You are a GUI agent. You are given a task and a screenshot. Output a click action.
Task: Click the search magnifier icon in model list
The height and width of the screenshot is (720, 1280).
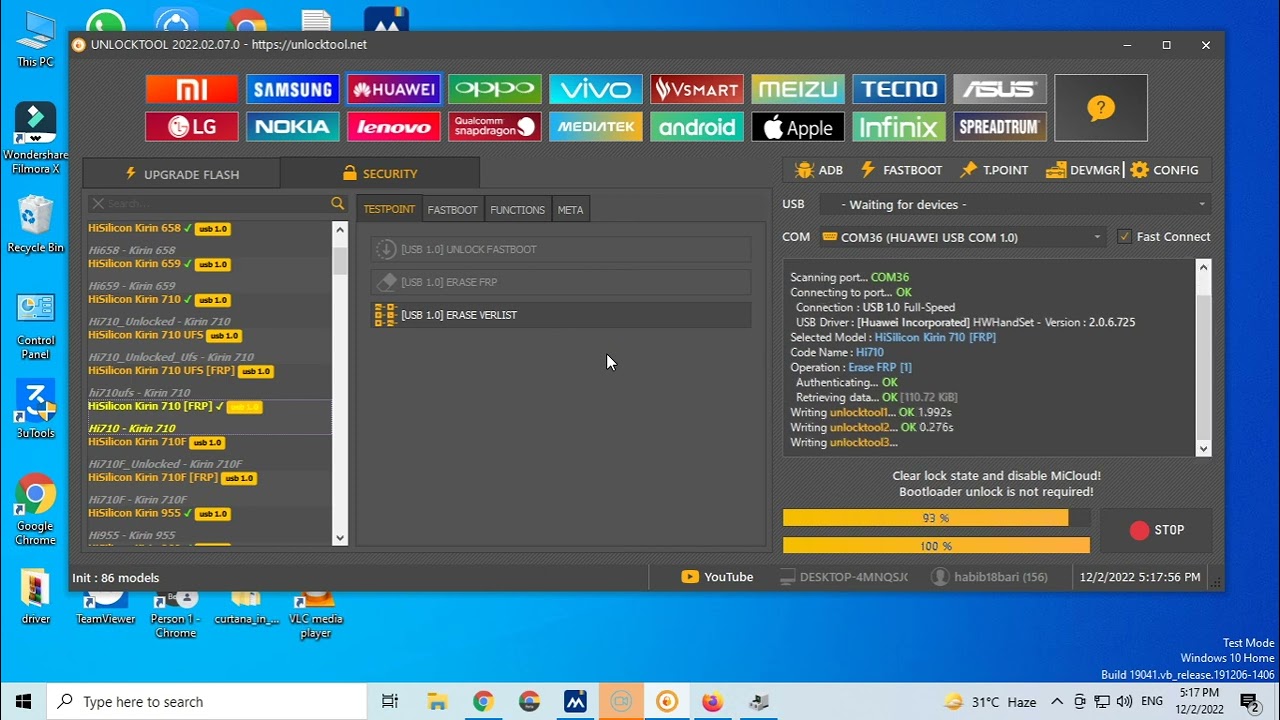coord(338,203)
